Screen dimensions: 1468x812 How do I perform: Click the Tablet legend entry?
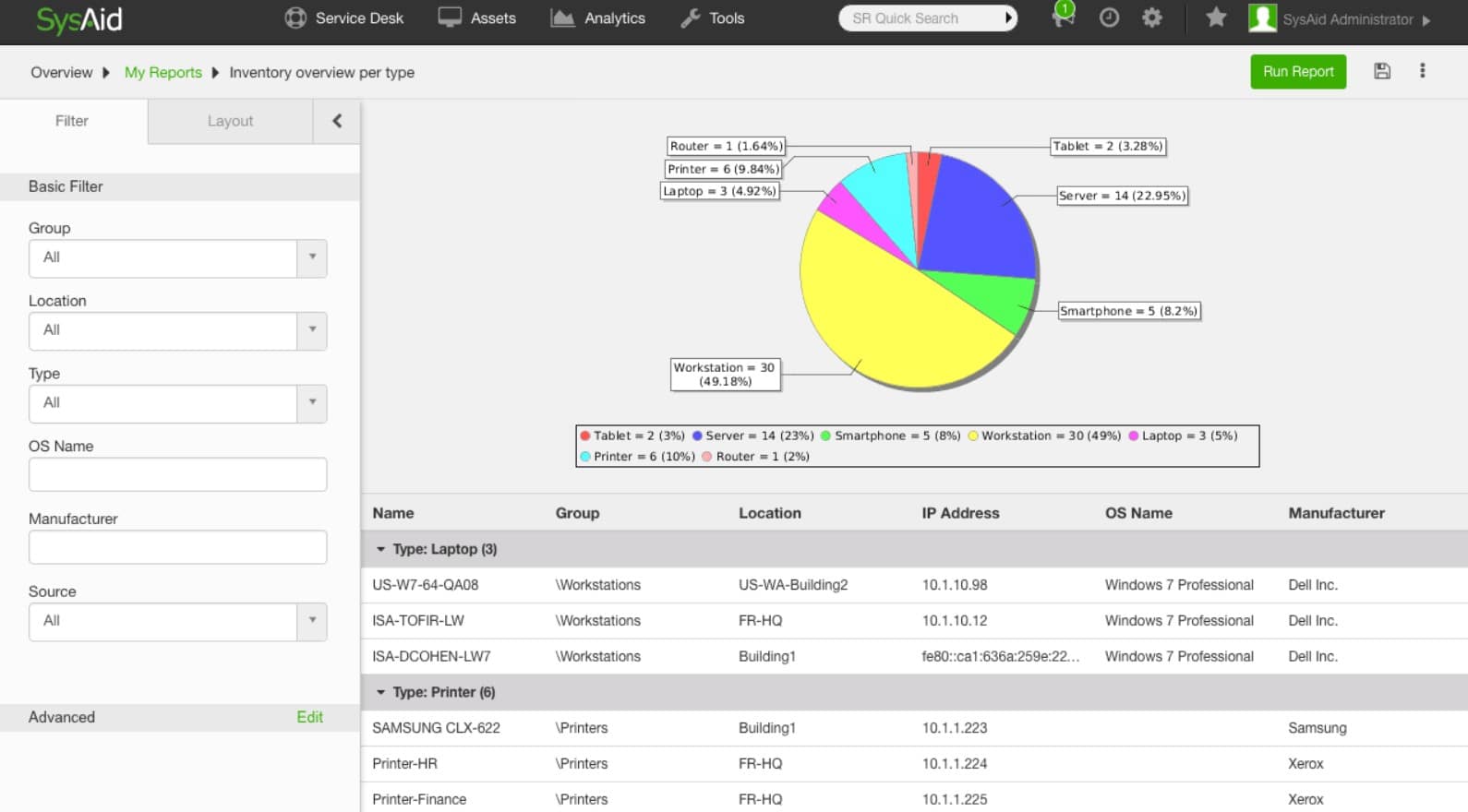[x=632, y=436]
